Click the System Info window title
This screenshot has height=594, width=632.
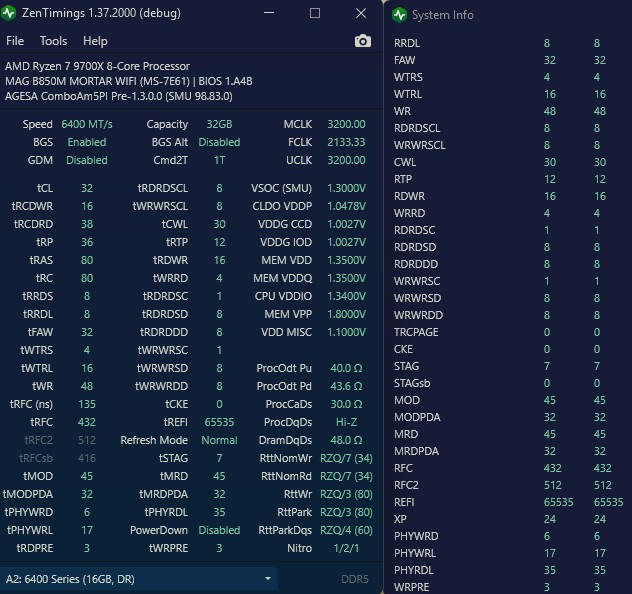[x=443, y=15]
